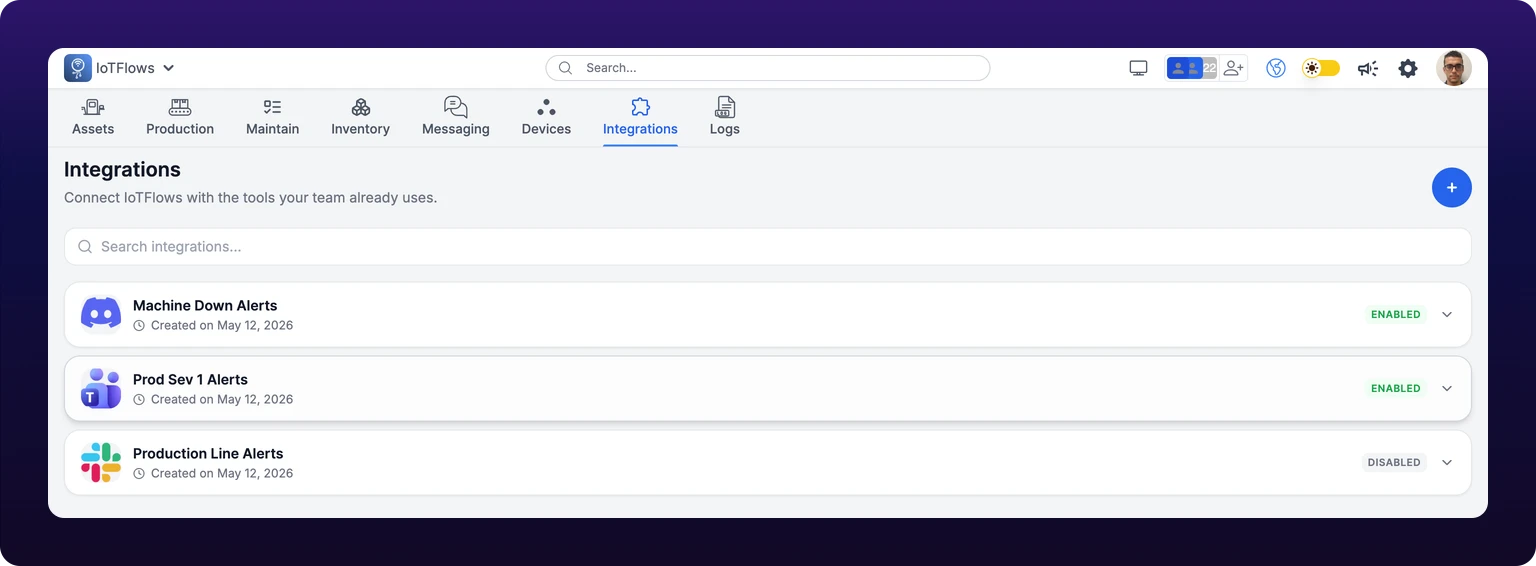Click ENABLED badge on Prod Sev 1 Alerts

(1396, 388)
